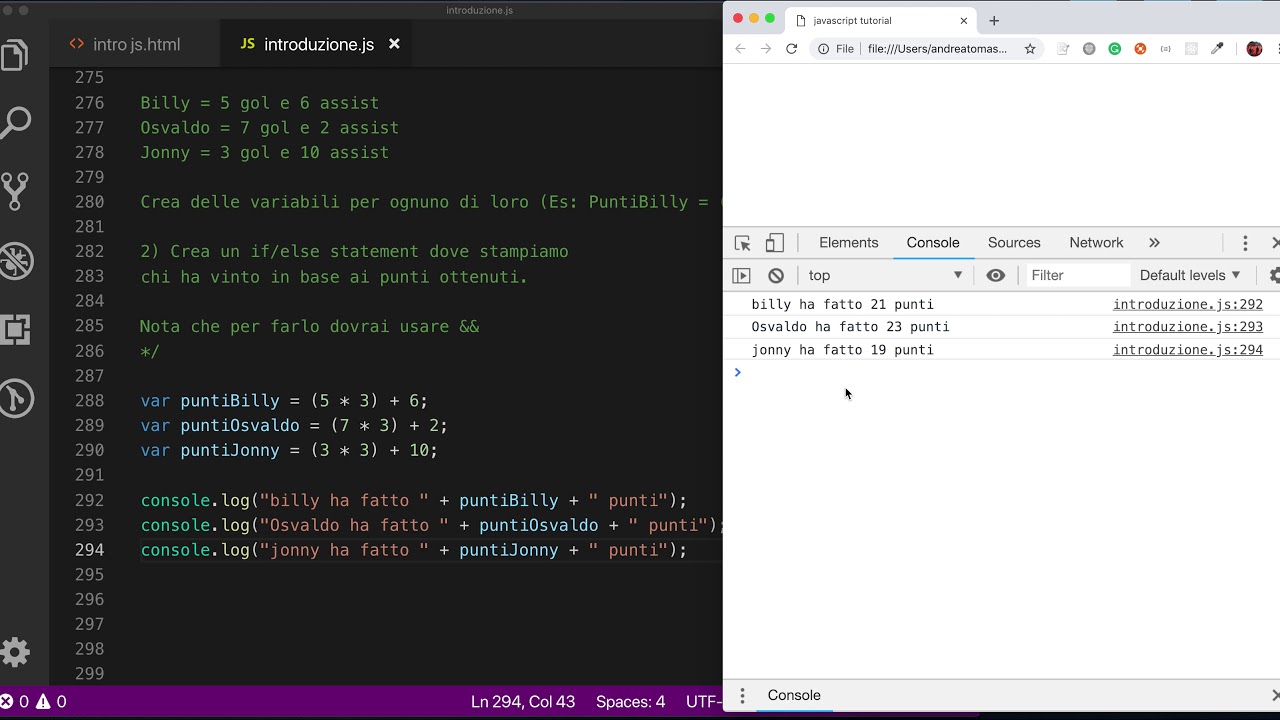This screenshot has height=720, width=1280.
Task: Click the 'Osvaldo ha fatto 23 punti' log message
Action: click(x=850, y=327)
